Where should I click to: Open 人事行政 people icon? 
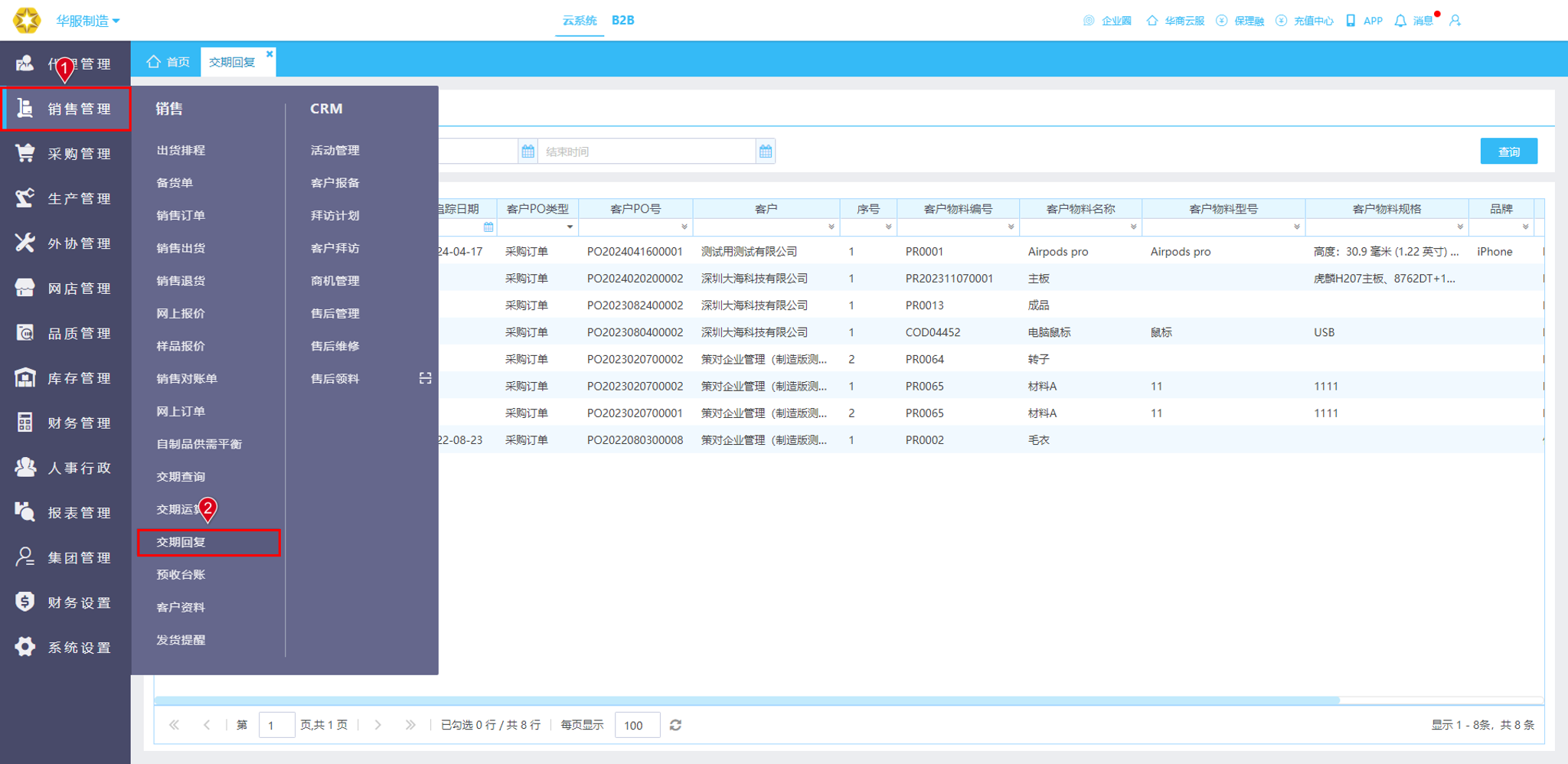[24, 467]
